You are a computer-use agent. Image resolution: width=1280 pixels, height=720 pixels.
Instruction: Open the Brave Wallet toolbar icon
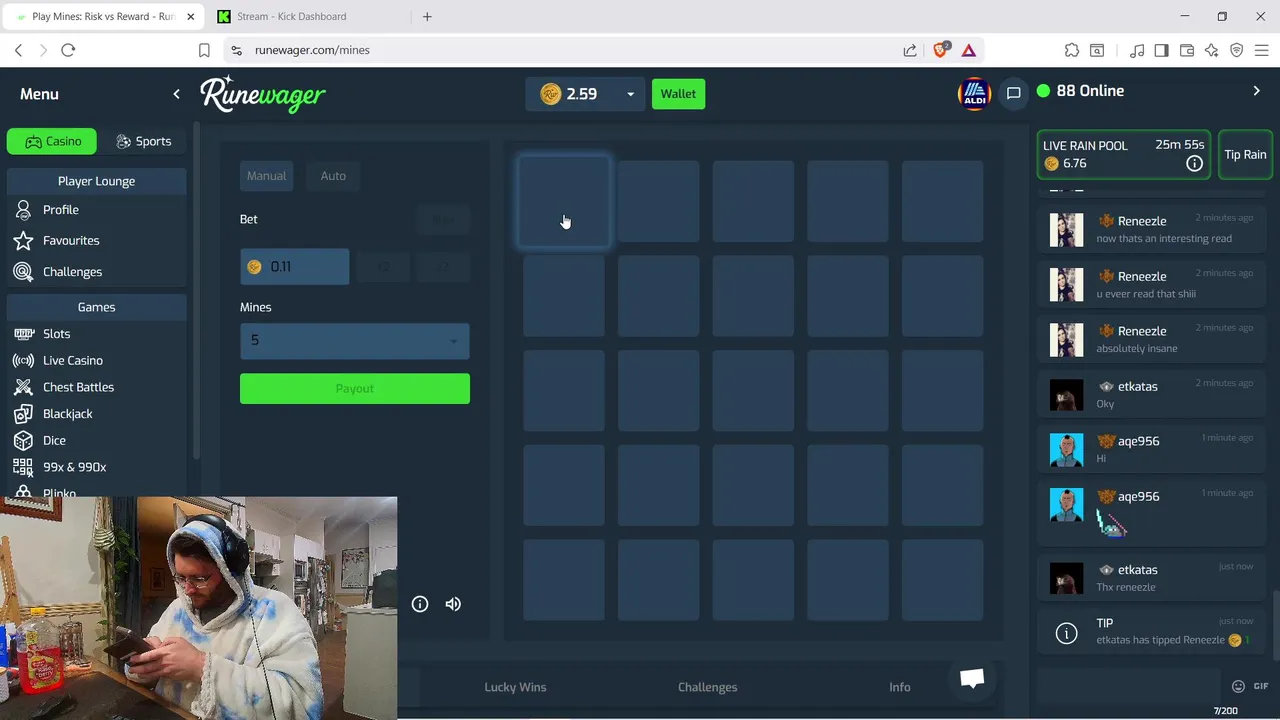click(1187, 50)
